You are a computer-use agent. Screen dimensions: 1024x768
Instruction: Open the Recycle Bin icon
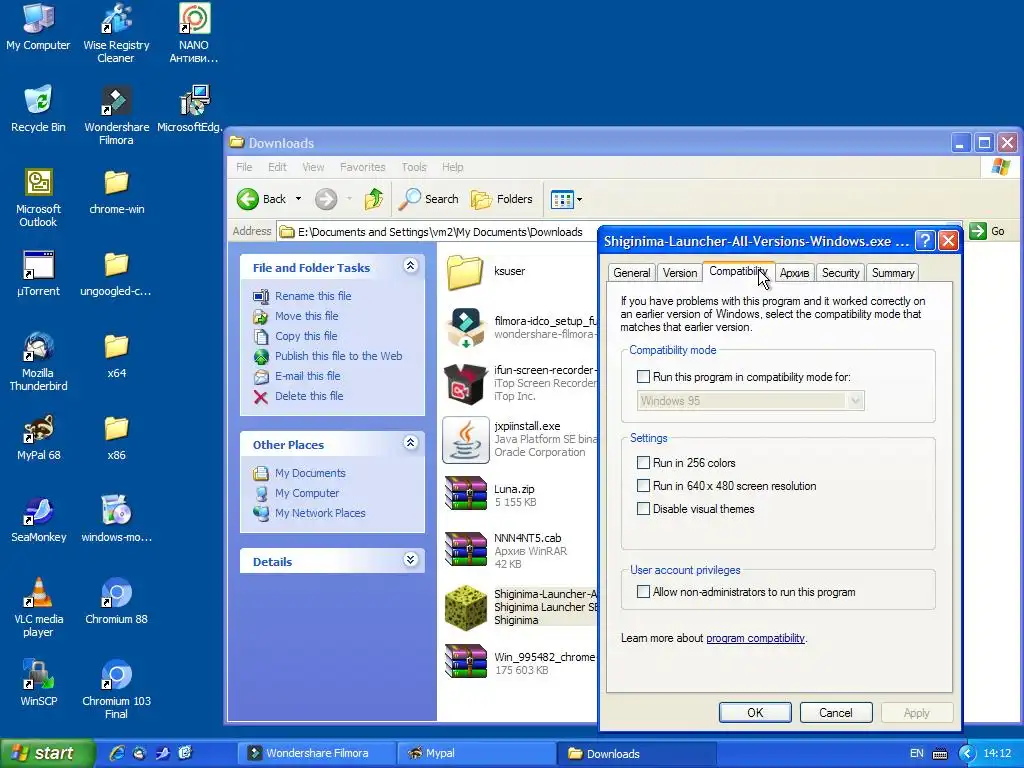pos(38,109)
